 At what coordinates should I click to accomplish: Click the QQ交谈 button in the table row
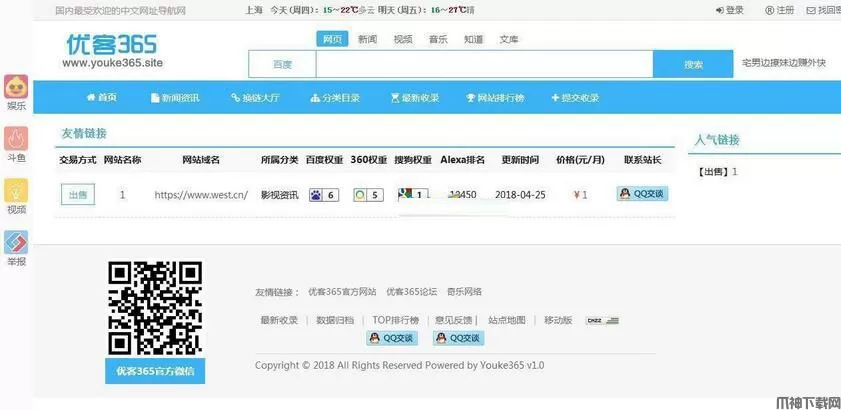(x=643, y=194)
